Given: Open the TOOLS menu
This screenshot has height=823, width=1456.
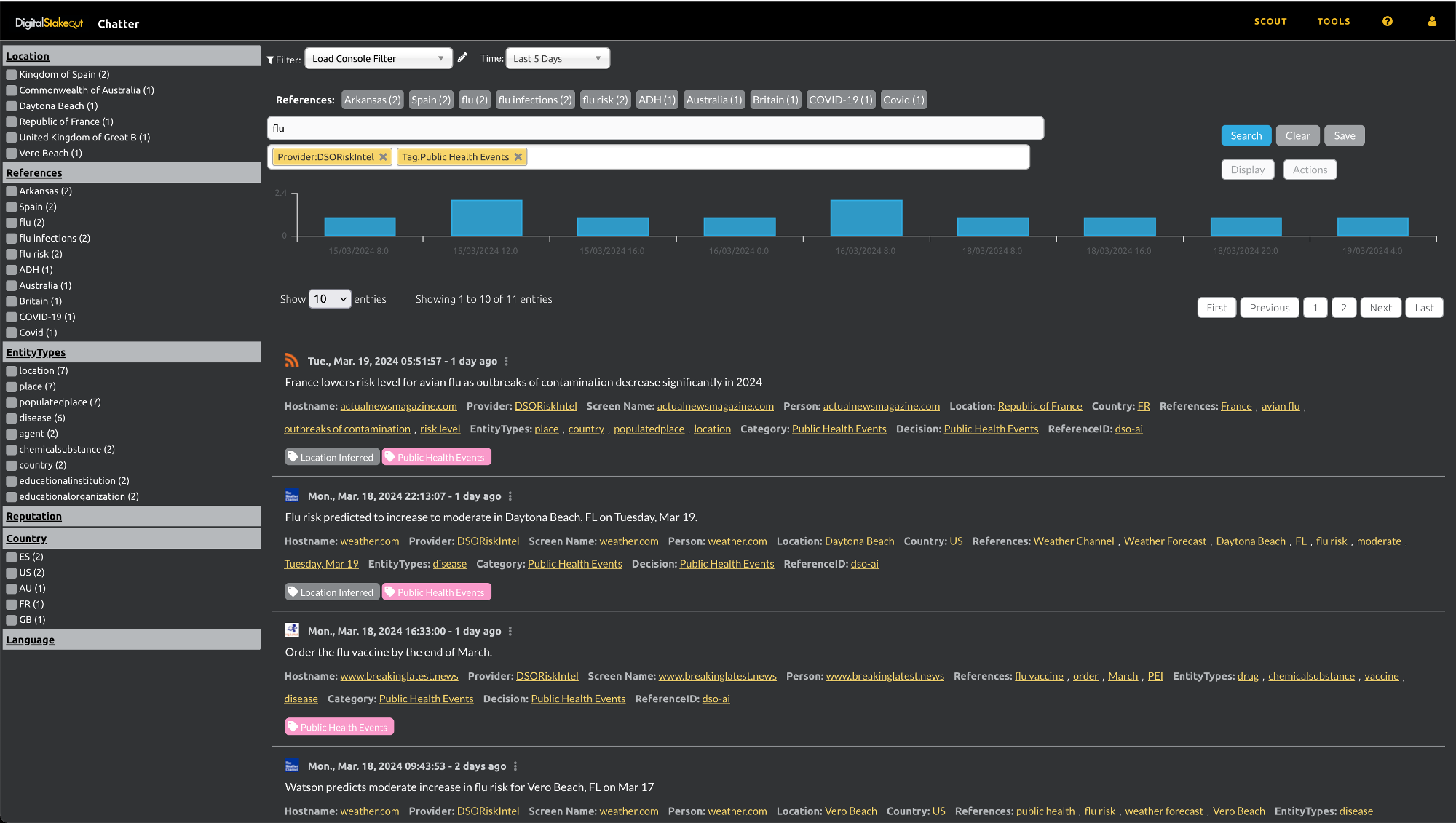Looking at the screenshot, I should 1334,22.
